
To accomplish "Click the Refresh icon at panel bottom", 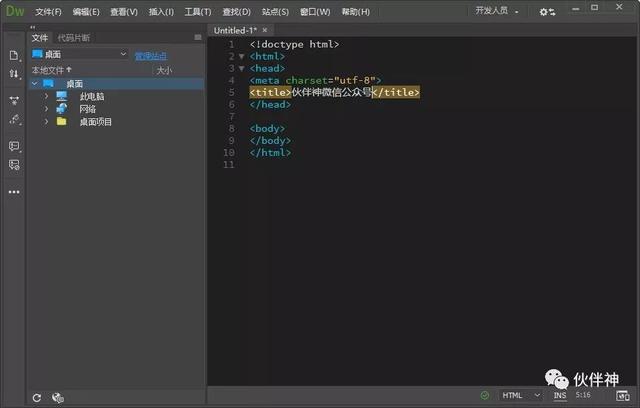I will tap(37, 397).
